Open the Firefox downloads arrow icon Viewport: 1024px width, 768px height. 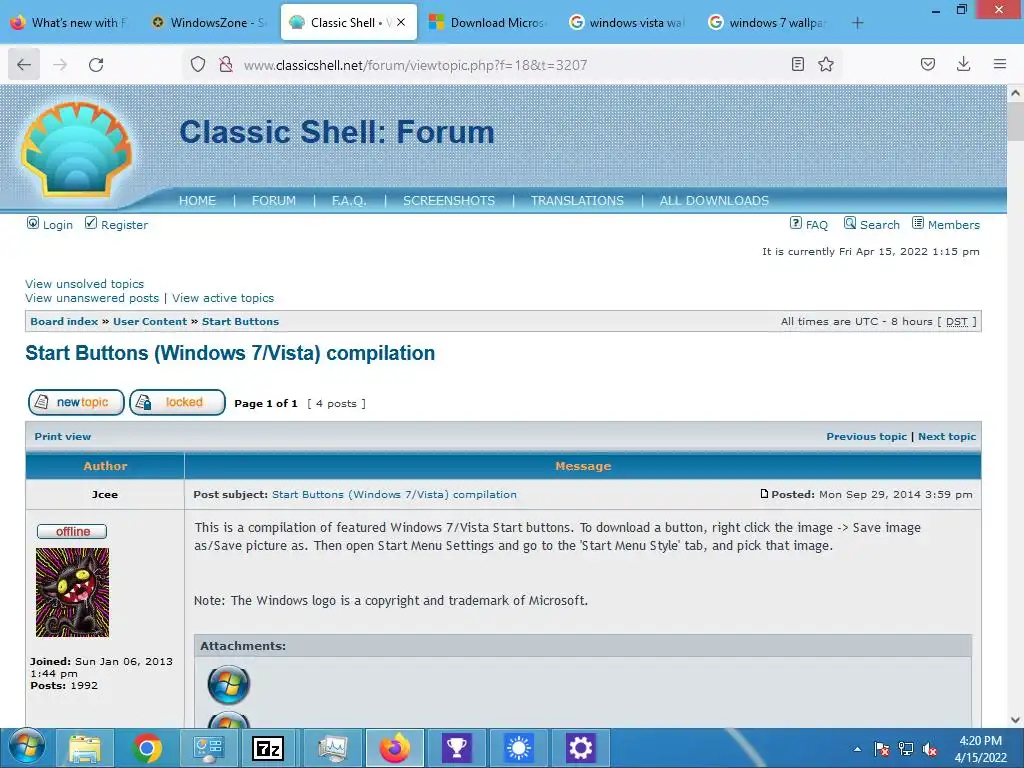pyautogui.click(x=963, y=64)
